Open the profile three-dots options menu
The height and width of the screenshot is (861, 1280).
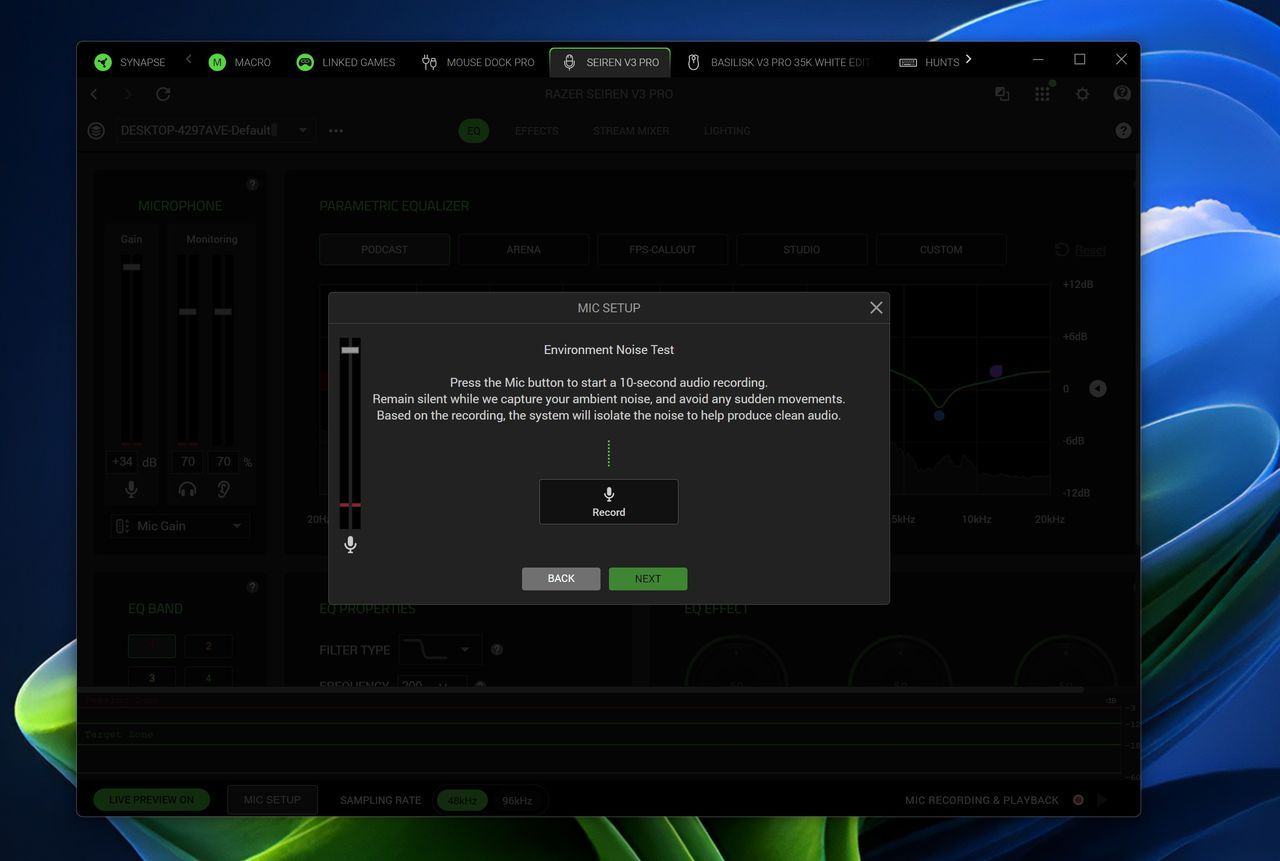click(336, 131)
